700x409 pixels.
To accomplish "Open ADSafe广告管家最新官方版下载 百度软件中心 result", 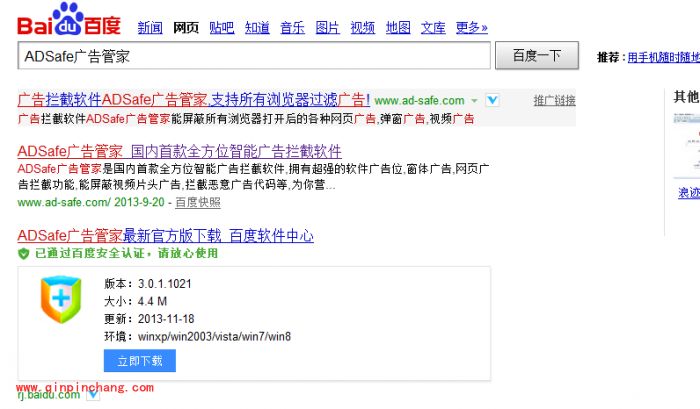I will point(166,235).
